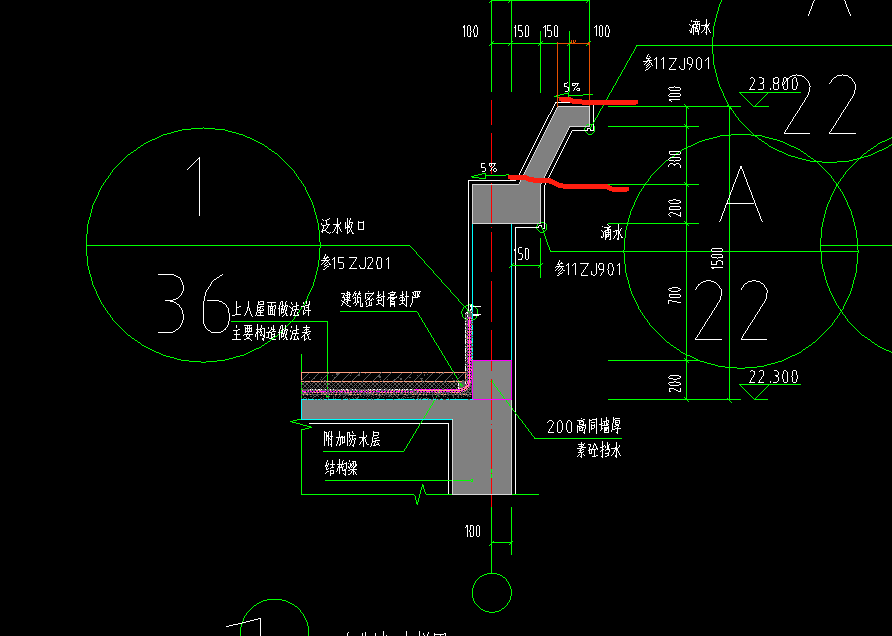Image resolution: width=892 pixels, height=636 pixels.
Task: Click the magenta plain-concrete water-stop rectangle
Action: tap(492, 380)
